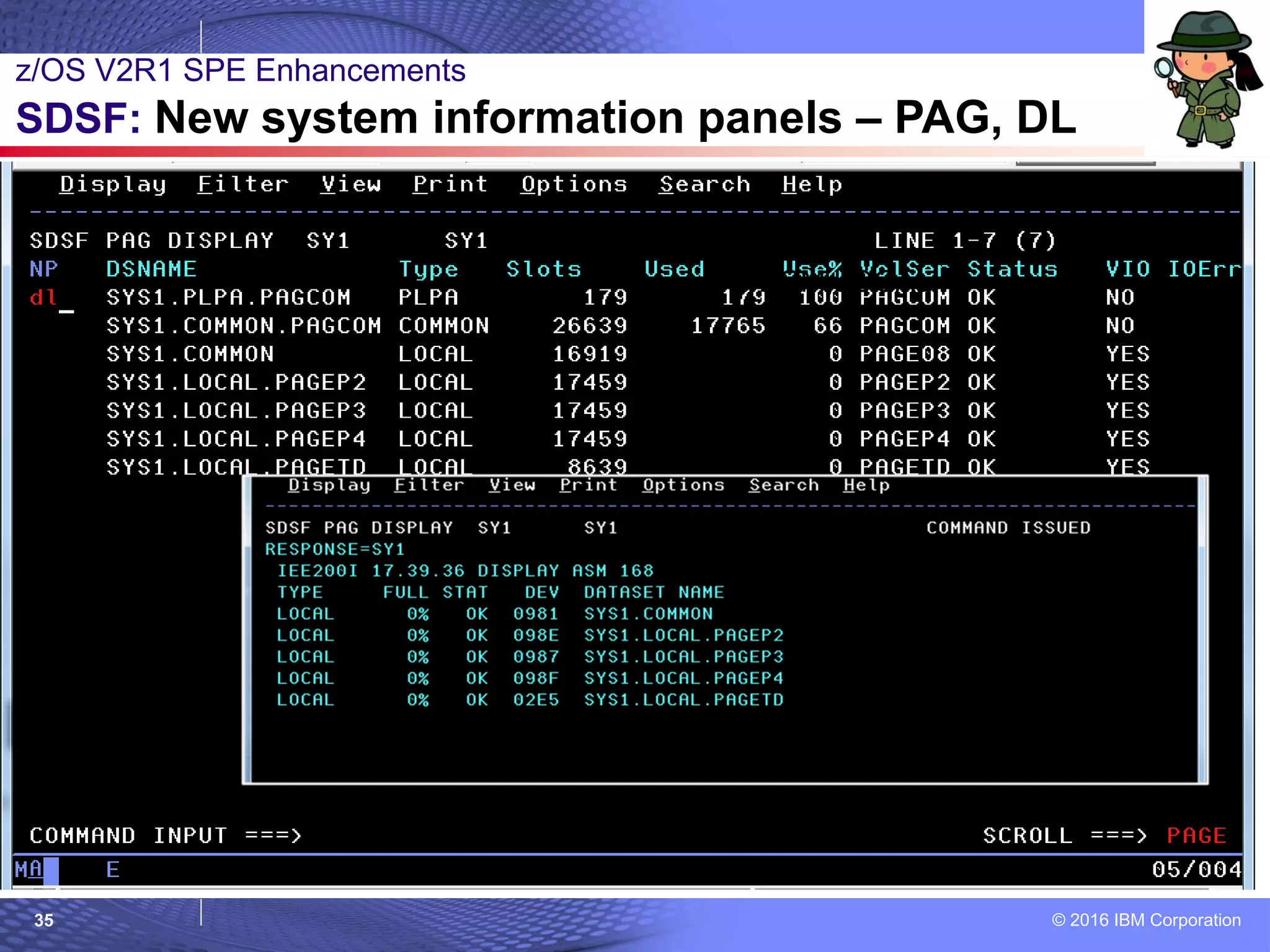Screen dimensions: 1270x952
Task: Click the NP column input with 'dl'
Action: pos(52,297)
